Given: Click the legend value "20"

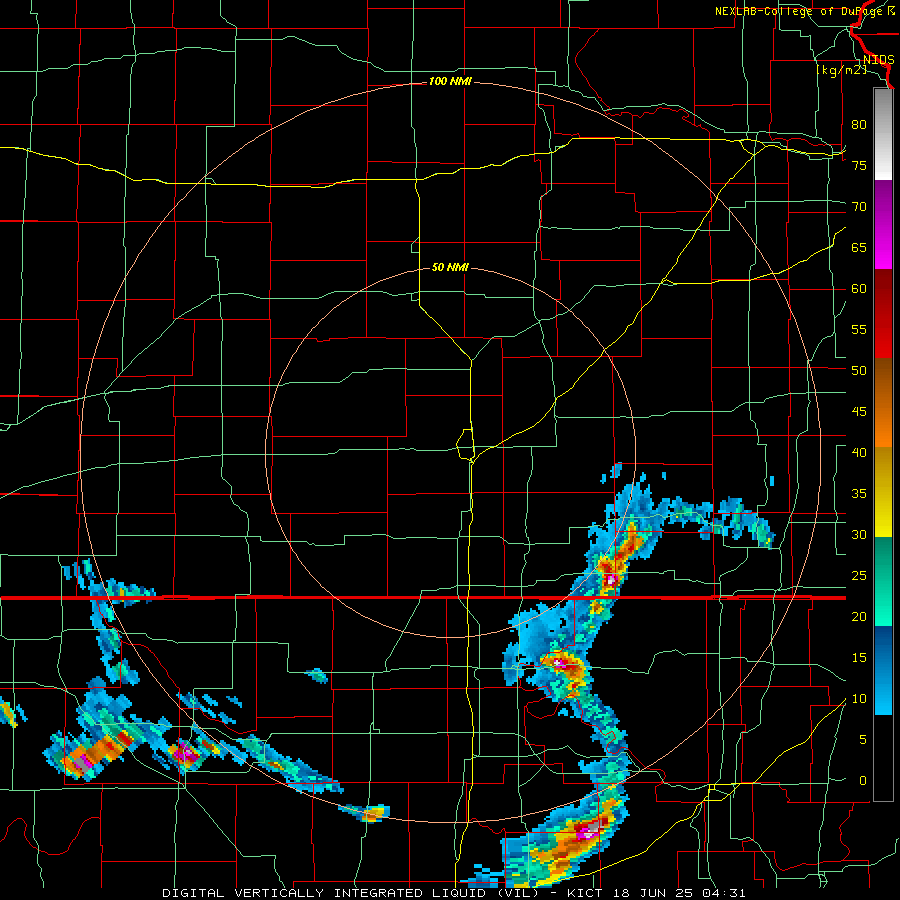Looking at the screenshot, I should coord(859,616).
